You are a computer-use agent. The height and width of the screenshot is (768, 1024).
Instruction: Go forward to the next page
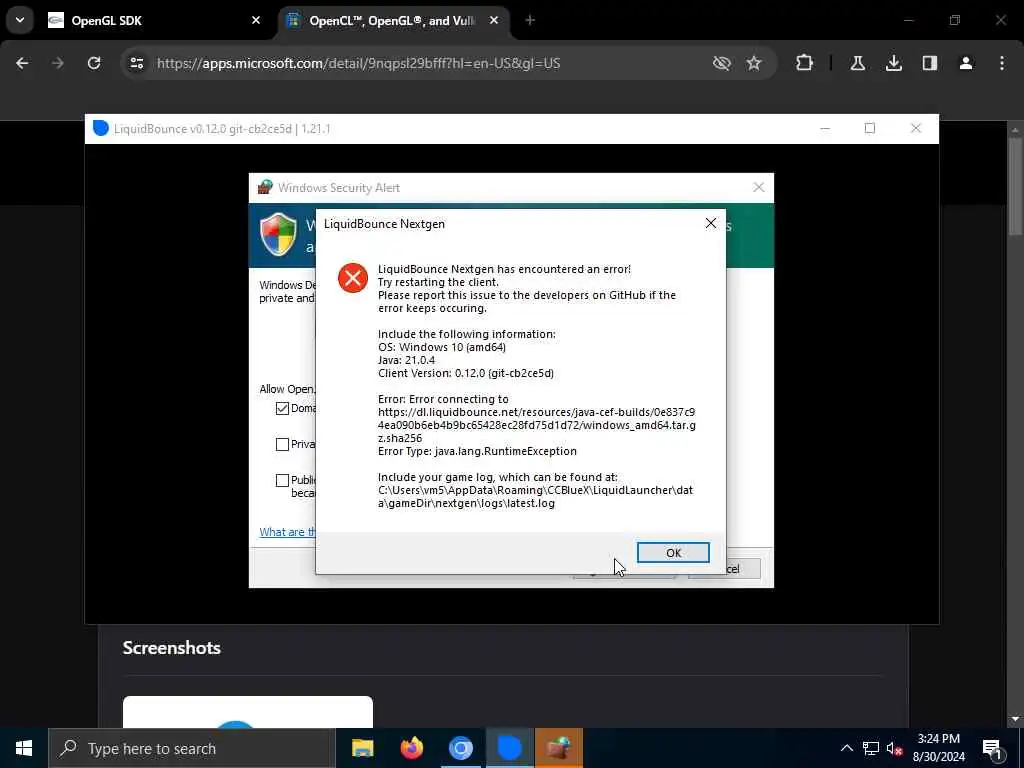tap(58, 63)
